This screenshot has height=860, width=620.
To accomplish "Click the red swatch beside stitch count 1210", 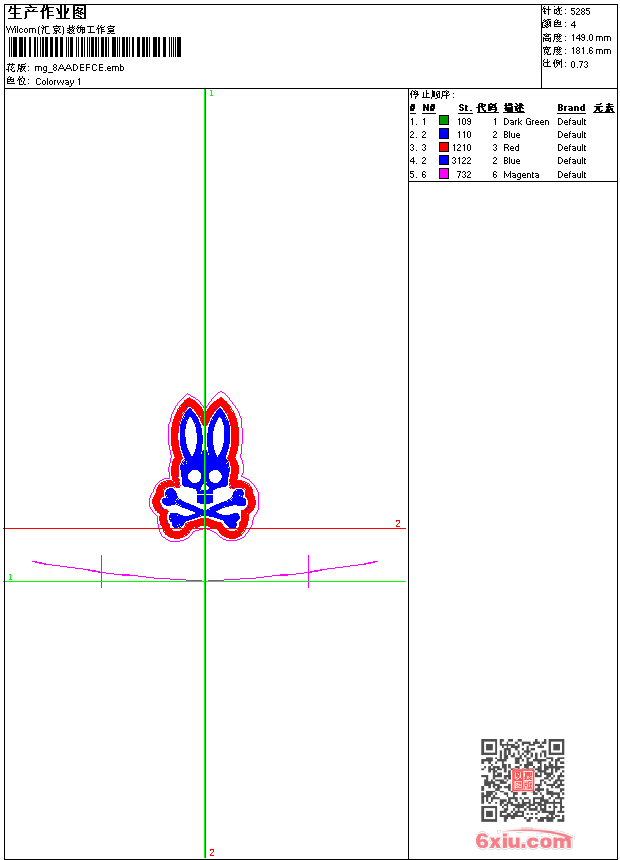I will point(444,147).
